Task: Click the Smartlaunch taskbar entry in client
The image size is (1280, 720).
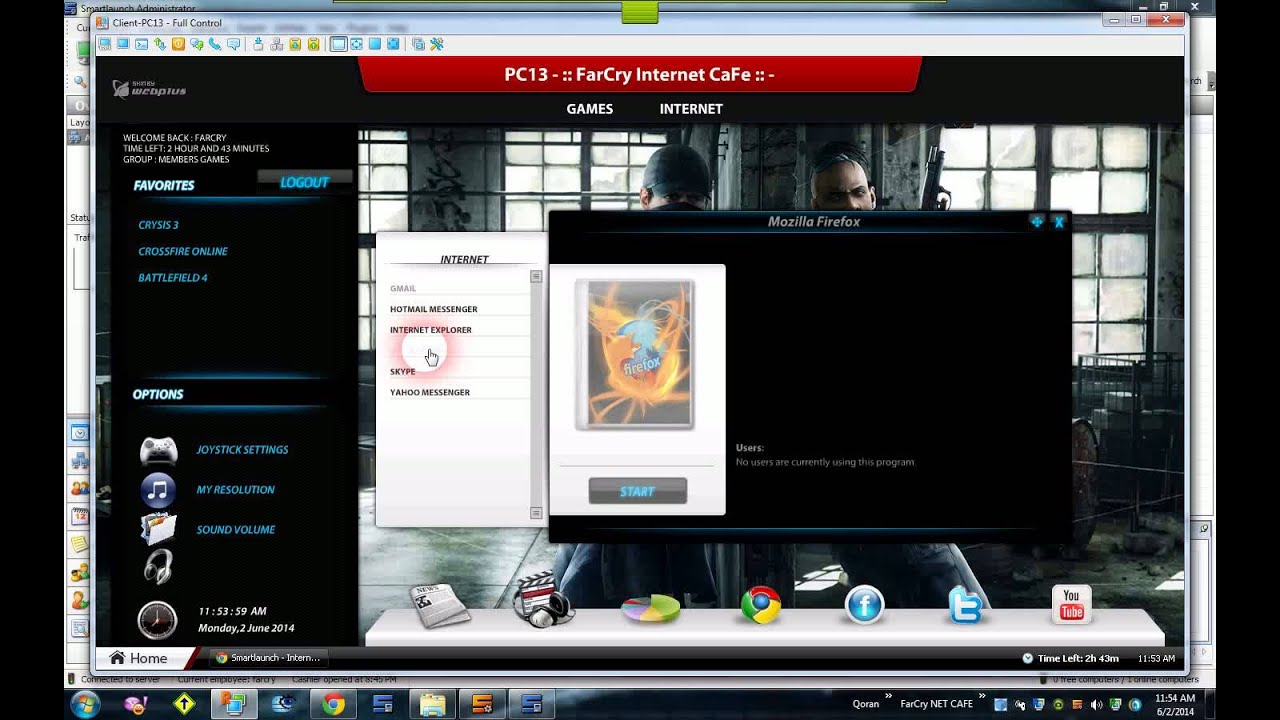Action: tap(268, 657)
